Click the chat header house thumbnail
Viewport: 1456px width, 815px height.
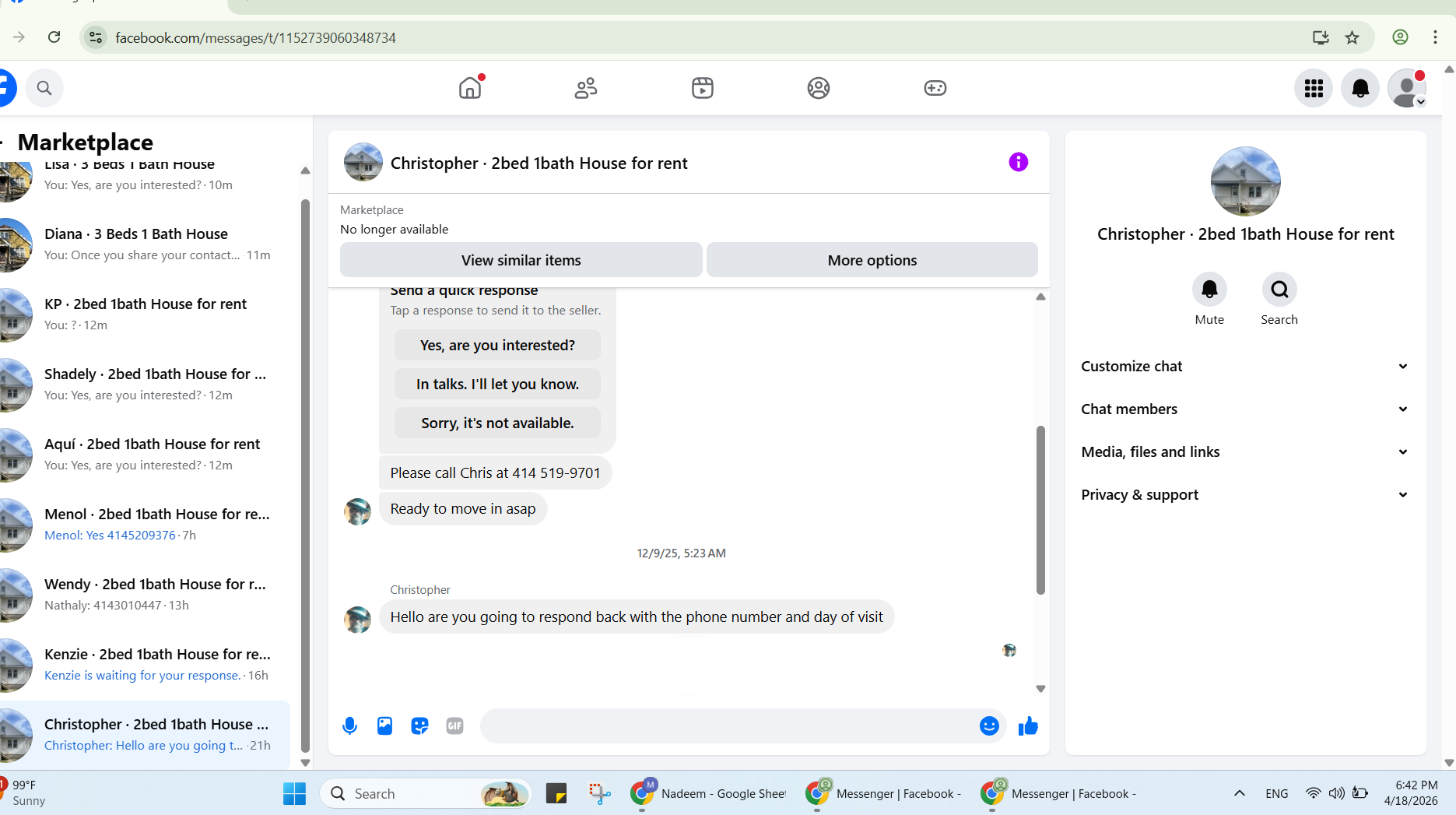(x=363, y=162)
